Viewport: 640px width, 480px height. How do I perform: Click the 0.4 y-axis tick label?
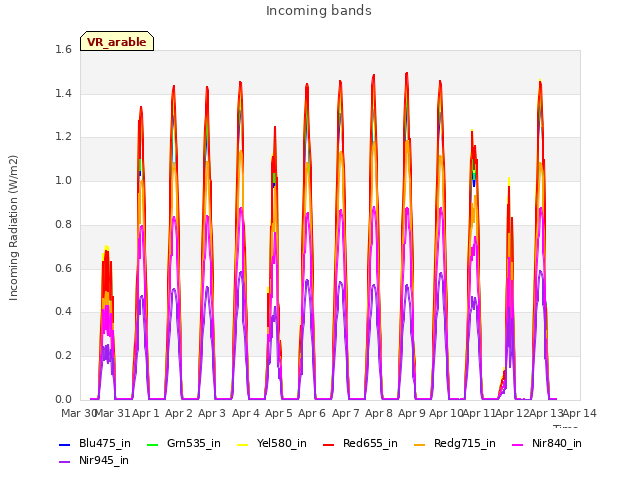click(63, 312)
